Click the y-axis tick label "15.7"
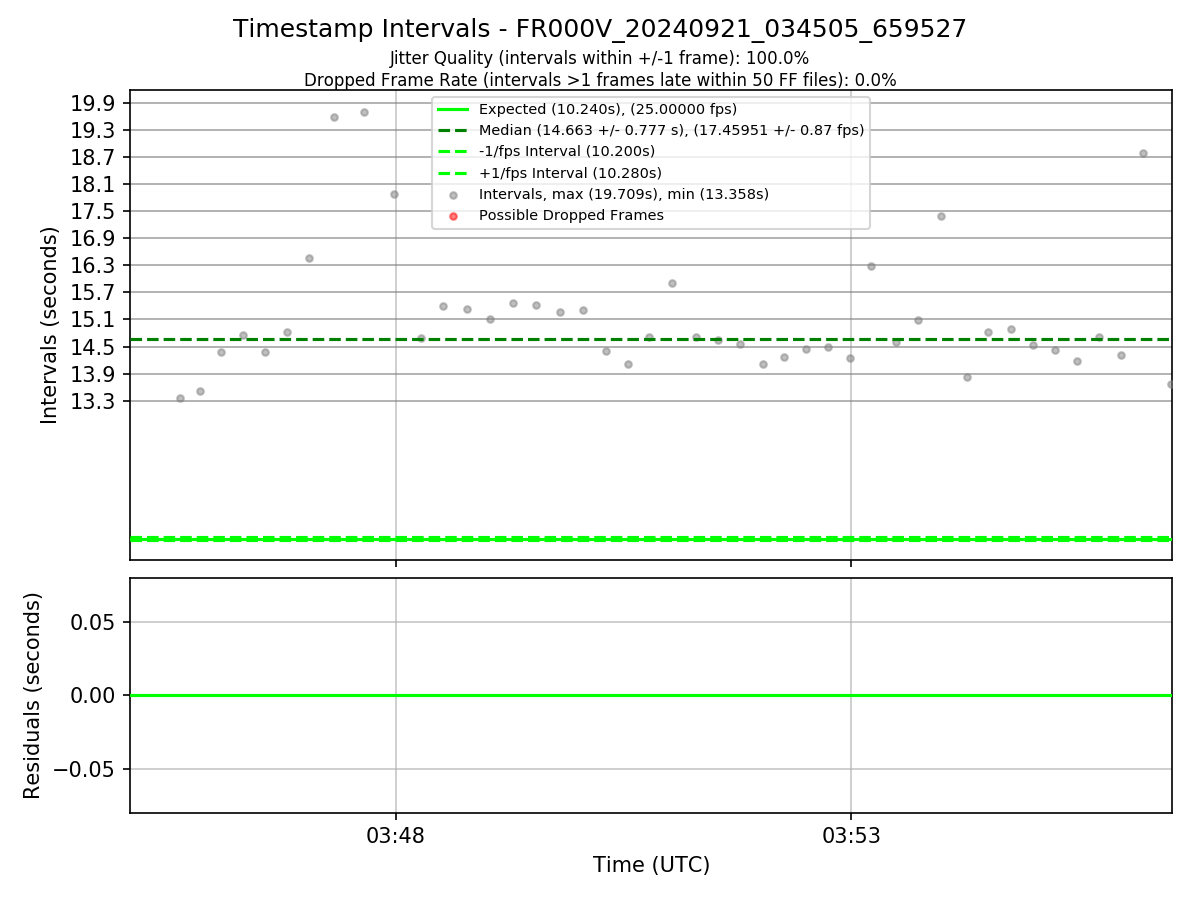Image resolution: width=1200 pixels, height=900 pixels. [x=93, y=292]
